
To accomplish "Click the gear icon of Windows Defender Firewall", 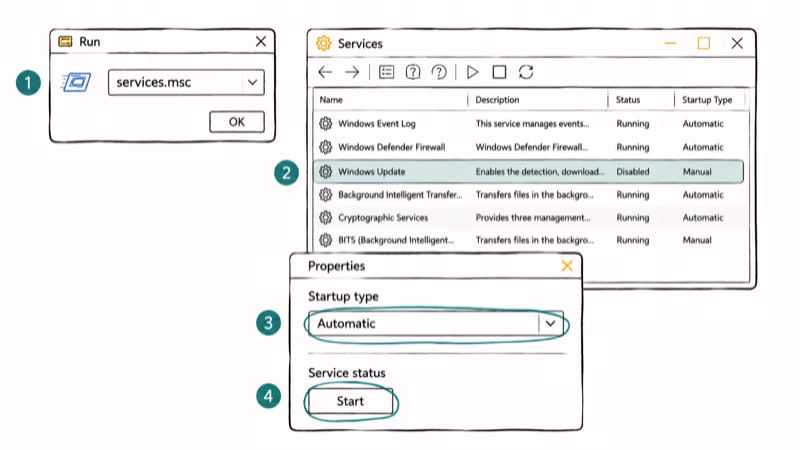I will [326, 147].
